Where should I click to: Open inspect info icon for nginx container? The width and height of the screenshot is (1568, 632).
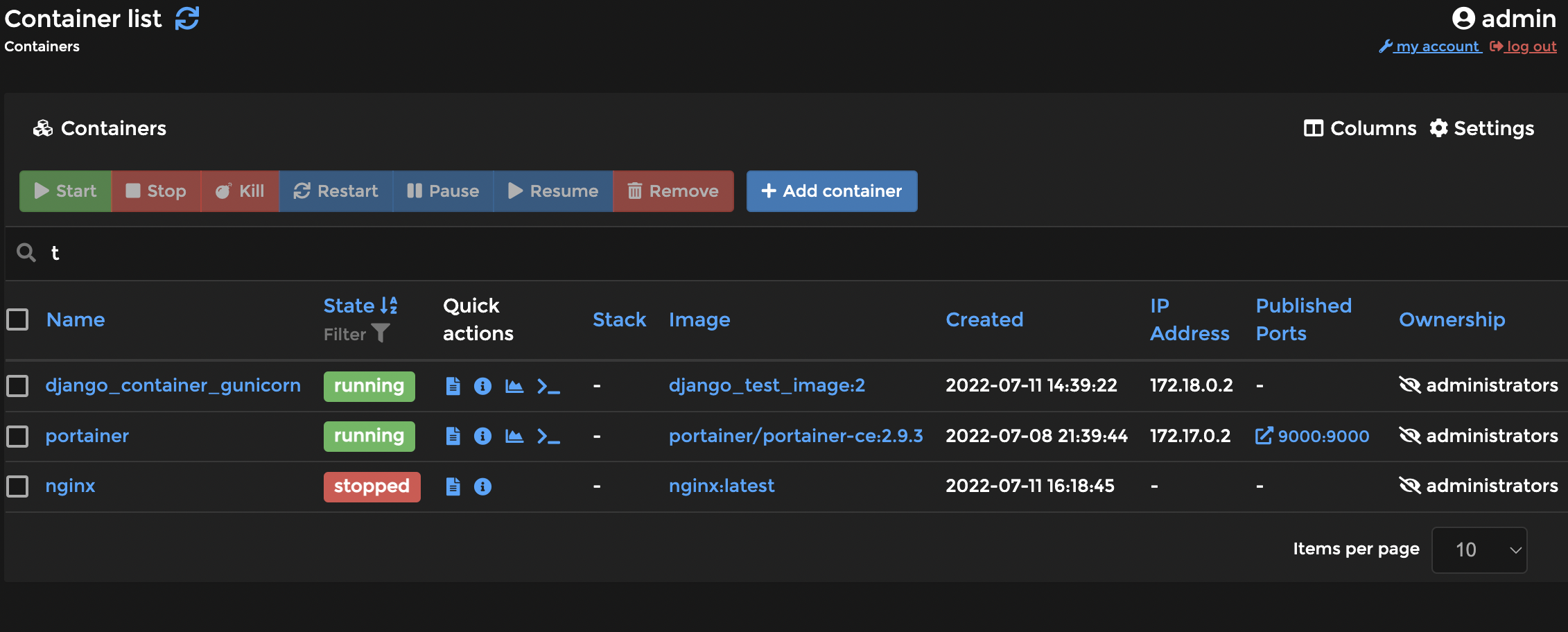pyautogui.click(x=482, y=486)
